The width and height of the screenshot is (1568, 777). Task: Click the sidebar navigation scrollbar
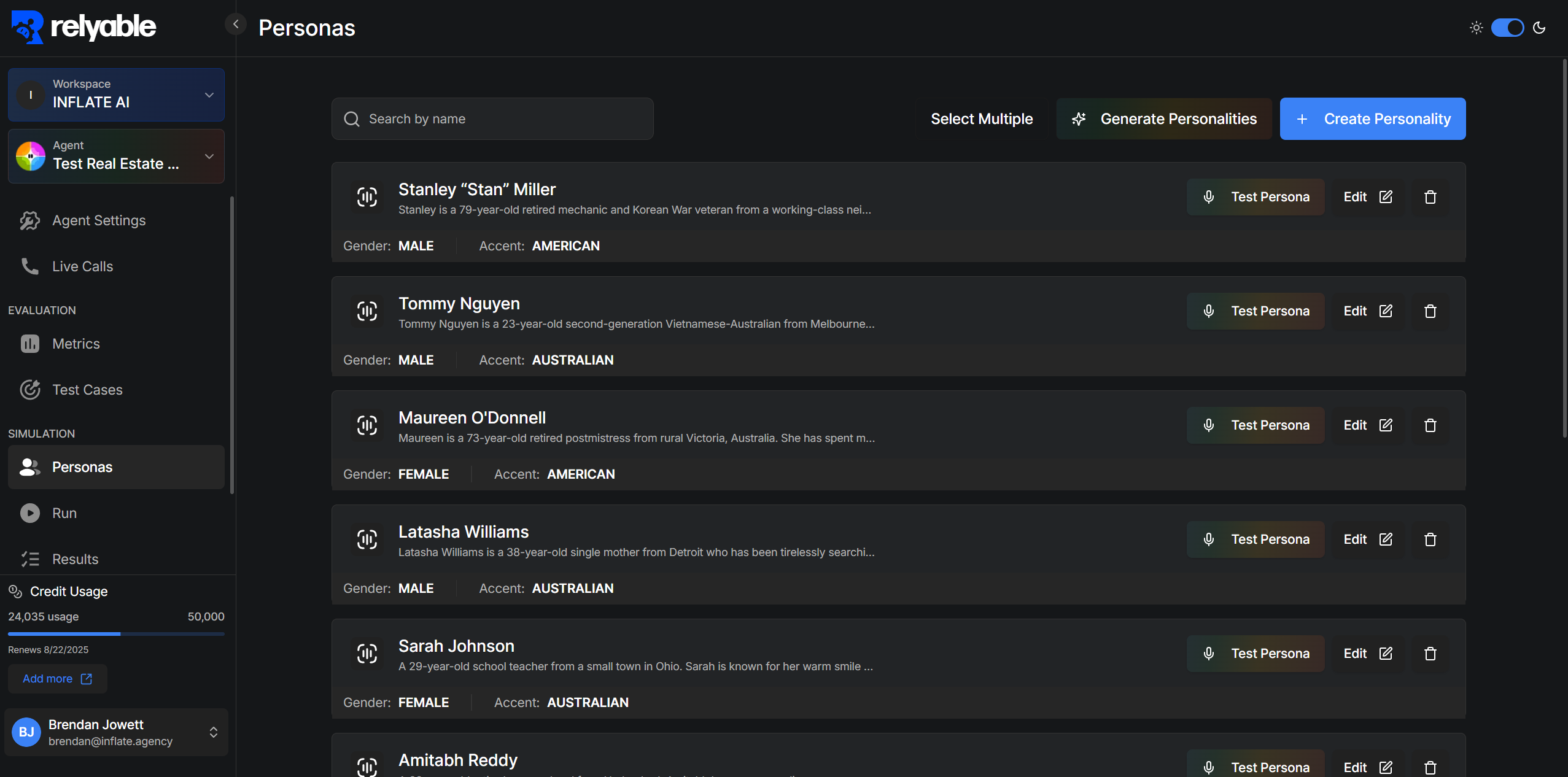point(232,344)
